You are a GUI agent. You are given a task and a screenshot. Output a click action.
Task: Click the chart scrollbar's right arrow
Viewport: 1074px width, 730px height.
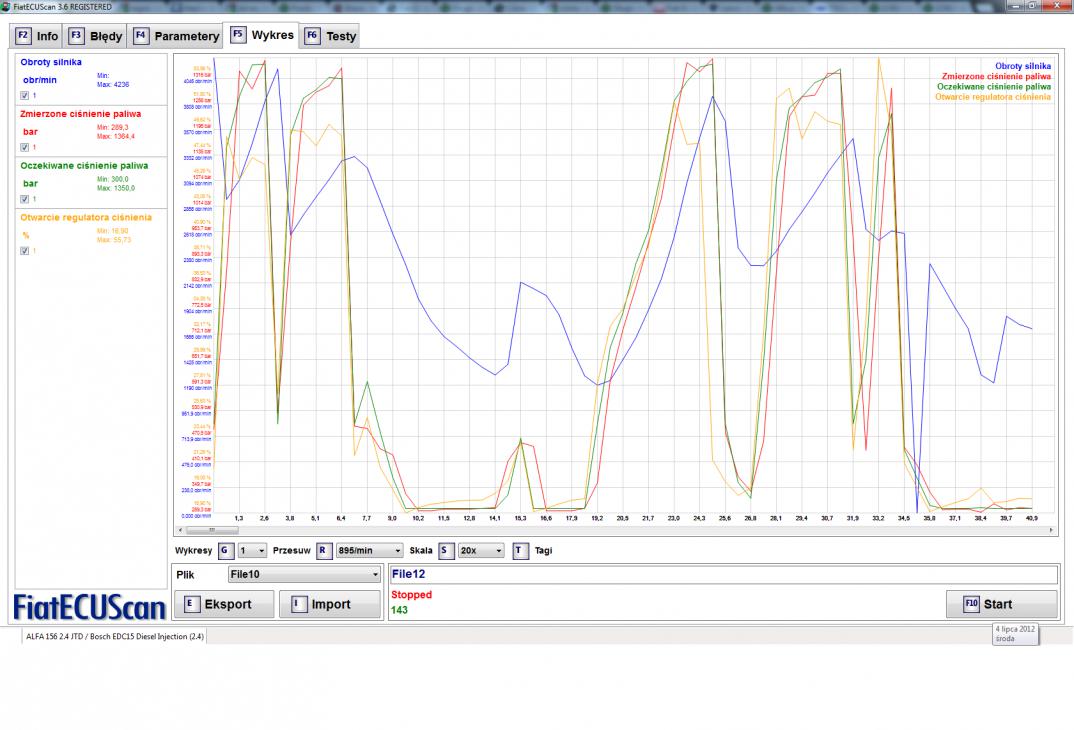point(1052,530)
